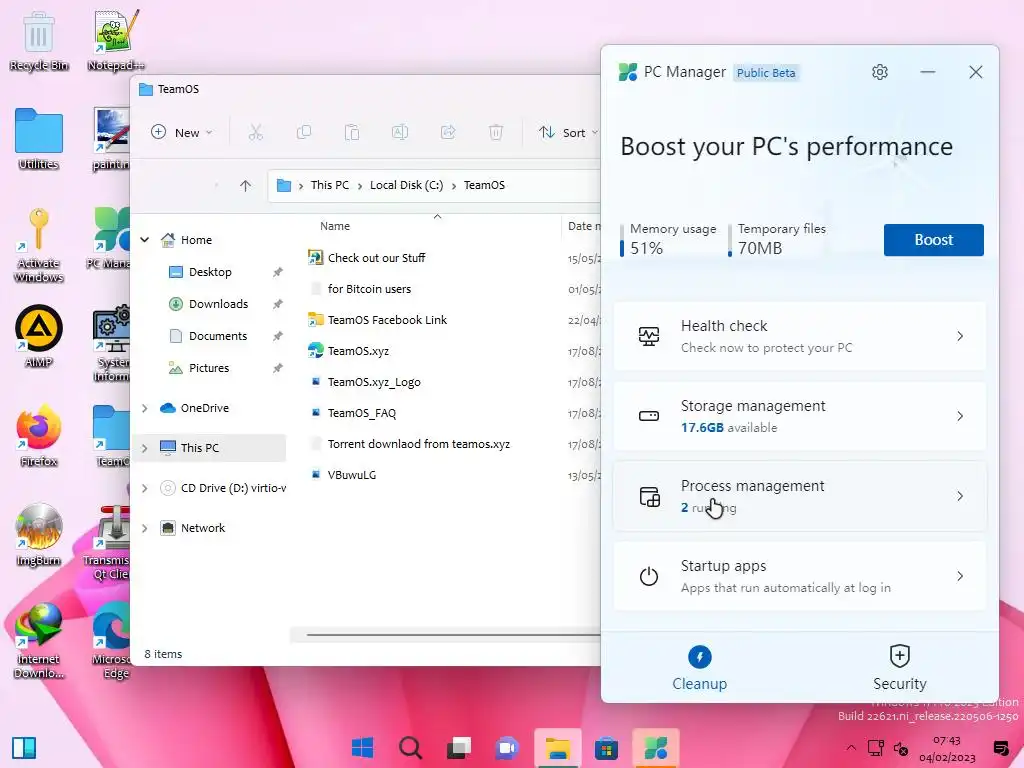1024x768 pixels.
Task: Click the Cut scissors icon in Explorer
Action: (x=255, y=133)
